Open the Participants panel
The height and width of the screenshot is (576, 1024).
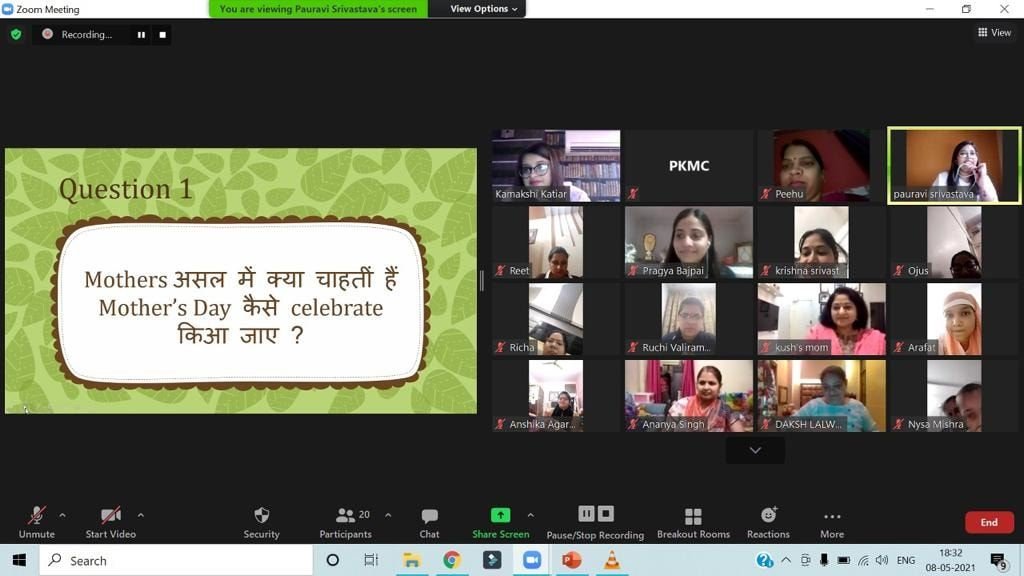click(x=345, y=522)
